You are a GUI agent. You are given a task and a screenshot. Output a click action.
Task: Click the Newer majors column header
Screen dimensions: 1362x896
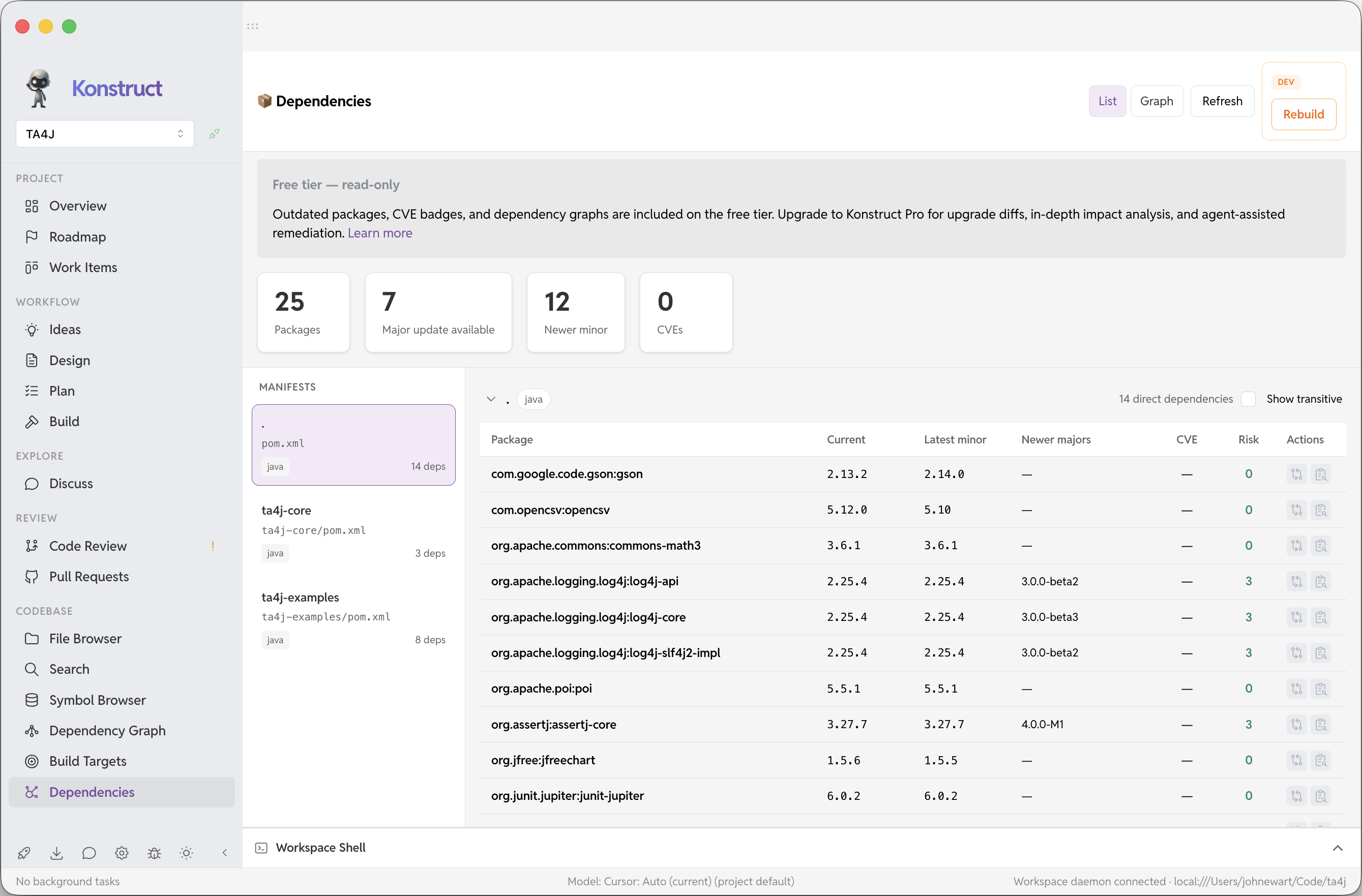[x=1056, y=439]
